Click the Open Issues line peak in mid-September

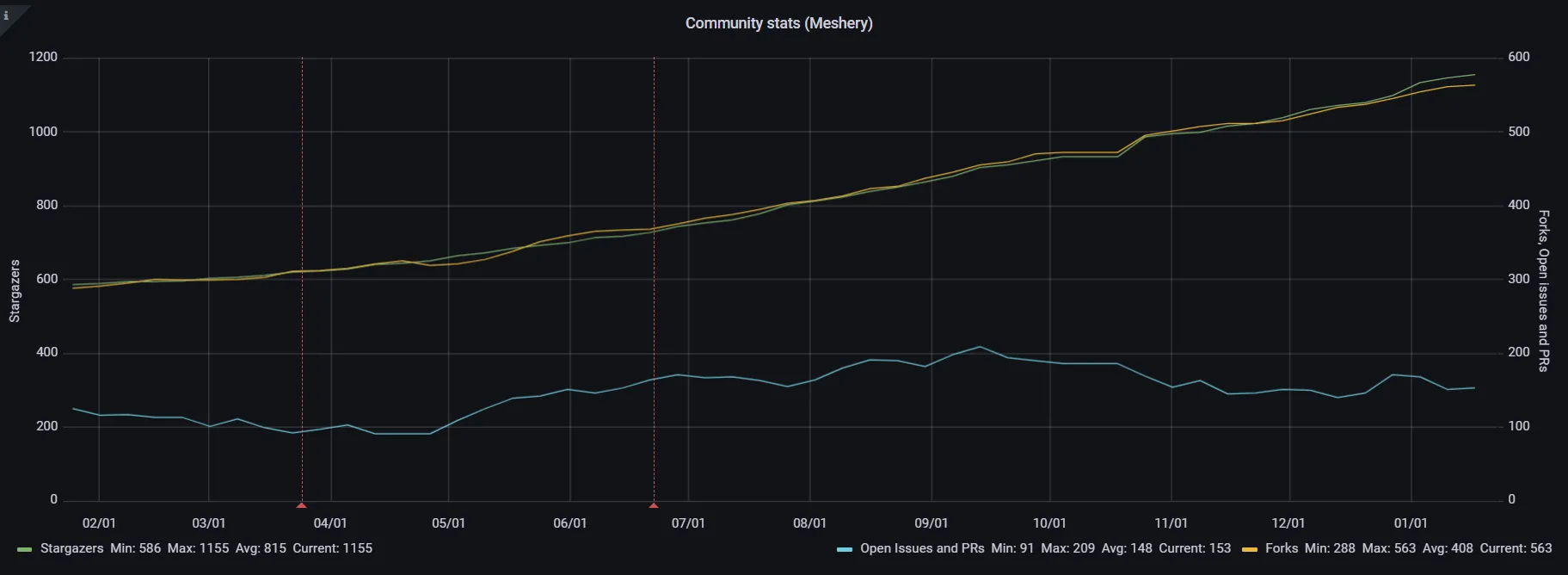click(x=980, y=347)
